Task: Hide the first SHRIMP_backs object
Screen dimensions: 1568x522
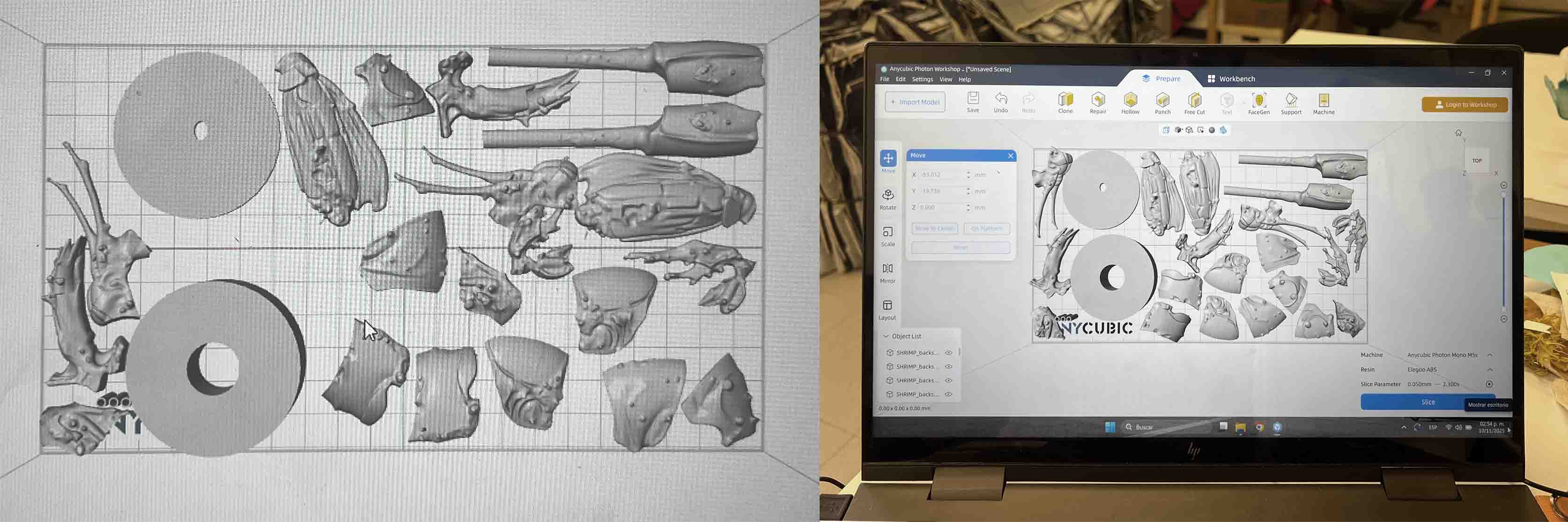Action: pos(948,353)
